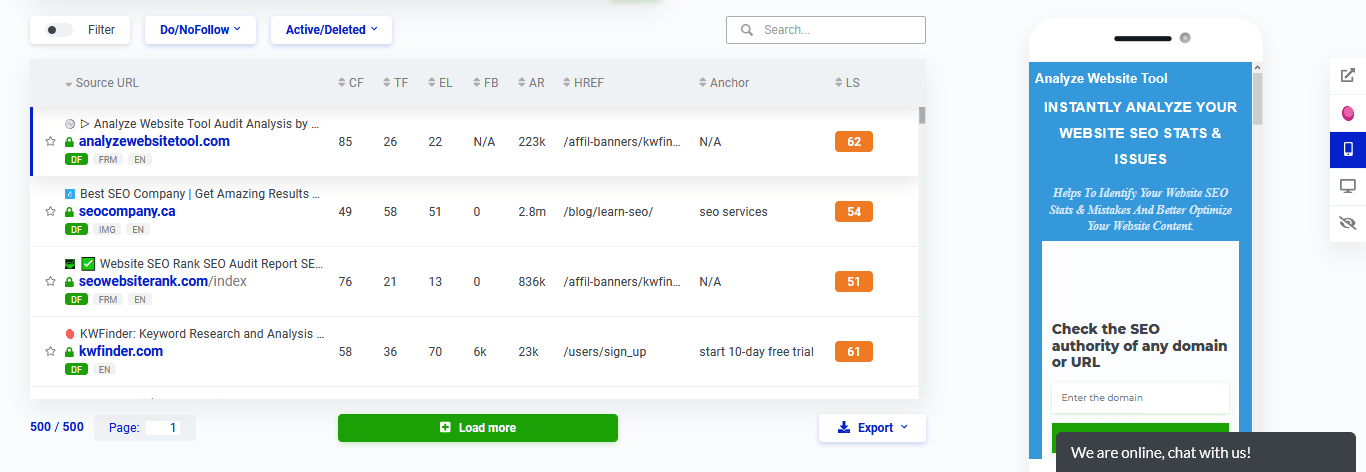The image size is (1366, 472).
Task: Click favicon of Website SEO Rank row
Action: (x=70, y=264)
